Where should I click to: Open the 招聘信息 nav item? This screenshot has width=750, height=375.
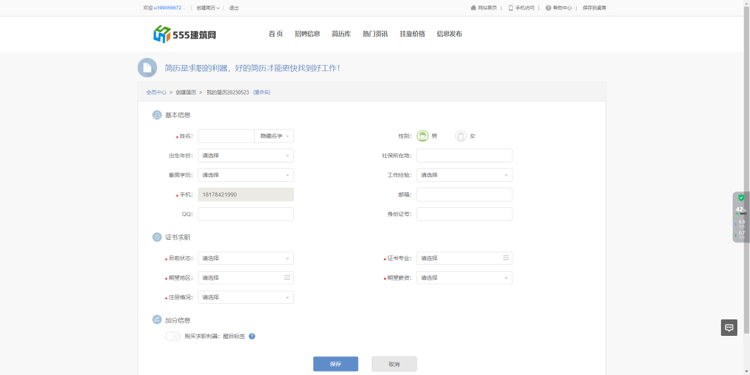coord(307,34)
